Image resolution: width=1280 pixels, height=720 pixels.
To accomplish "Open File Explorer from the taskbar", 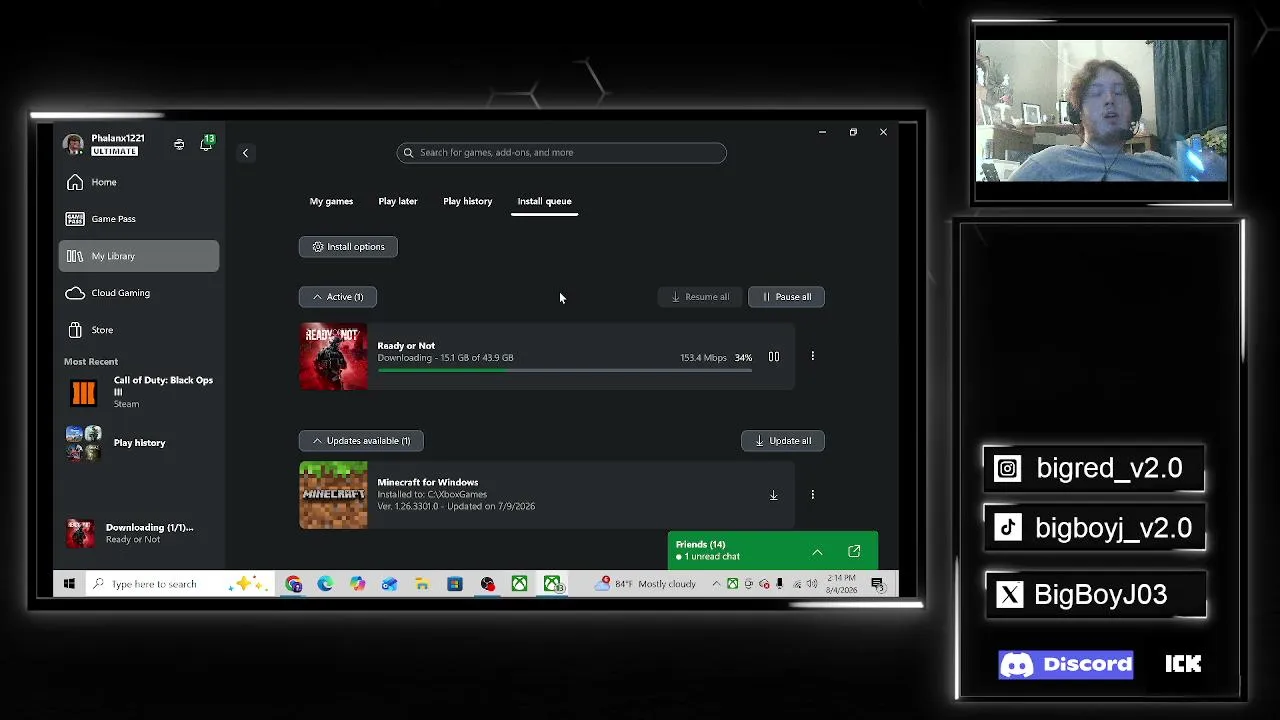I will [422, 584].
